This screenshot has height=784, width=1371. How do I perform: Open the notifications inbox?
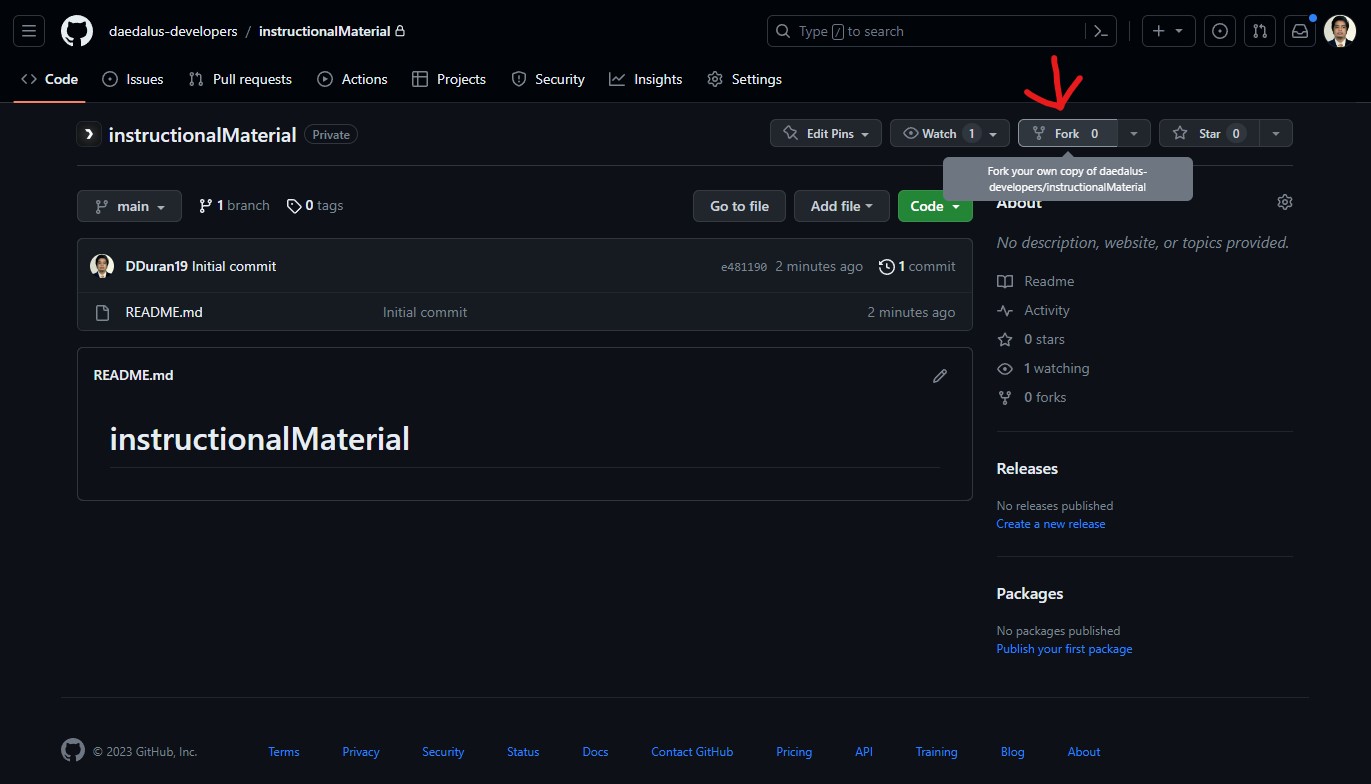[x=1300, y=31]
